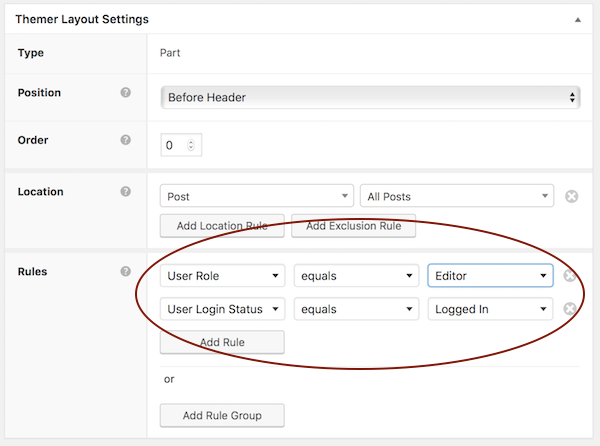Open the Editor role value dropdown
The height and width of the screenshot is (446, 600).
[x=489, y=276]
